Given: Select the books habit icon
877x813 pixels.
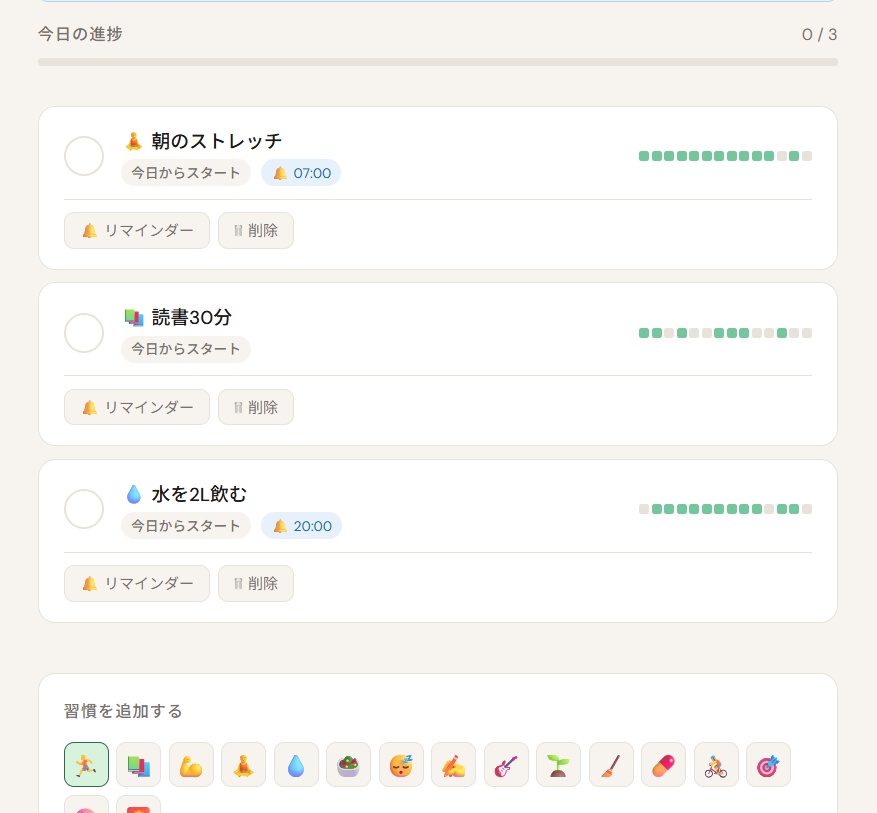Looking at the screenshot, I should tap(139, 764).
